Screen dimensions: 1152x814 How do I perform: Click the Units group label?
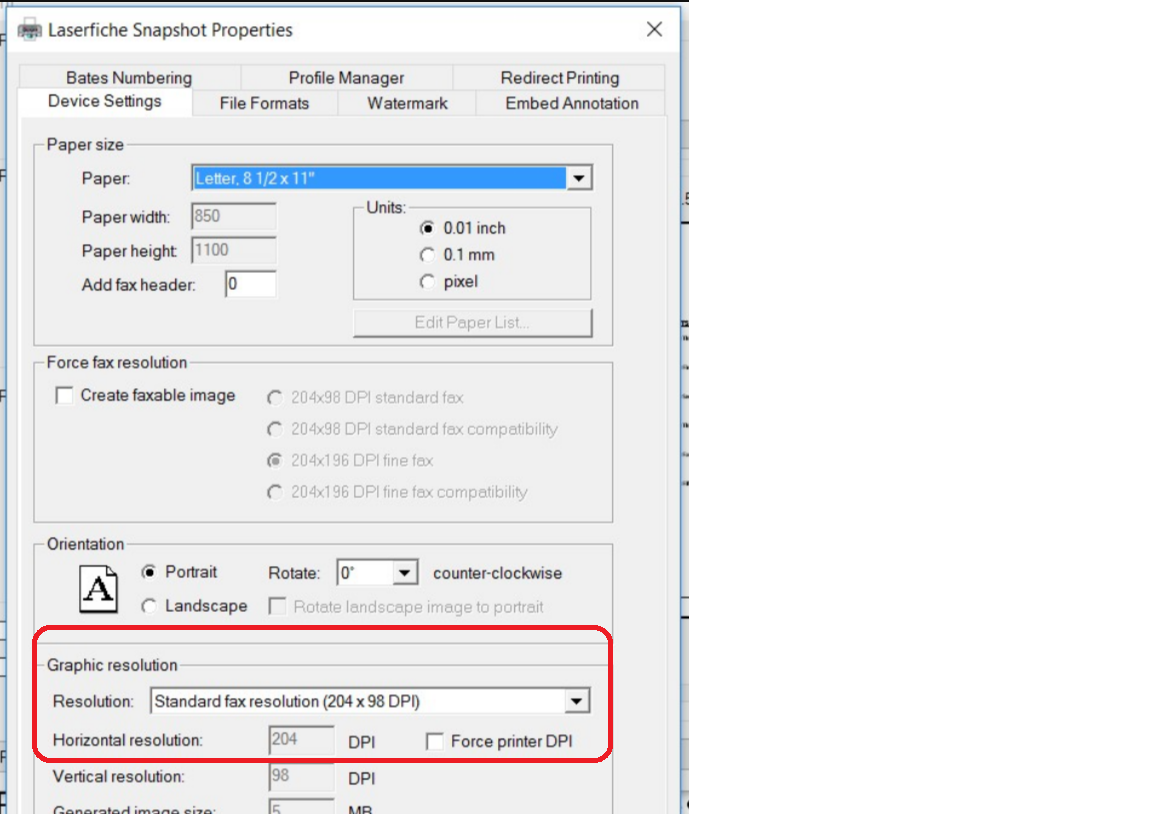click(x=386, y=207)
